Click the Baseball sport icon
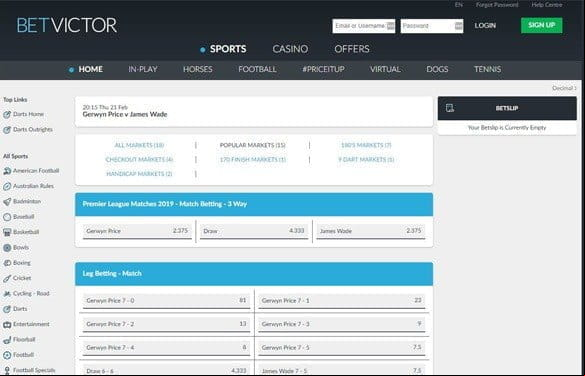Viewport: 585px width, 376px height. coord(7,217)
